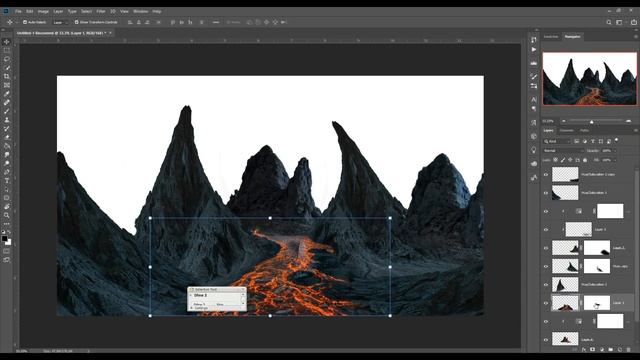Toggle the Auto-Select checkbox
The width and height of the screenshot is (640, 360).
(25, 22)
